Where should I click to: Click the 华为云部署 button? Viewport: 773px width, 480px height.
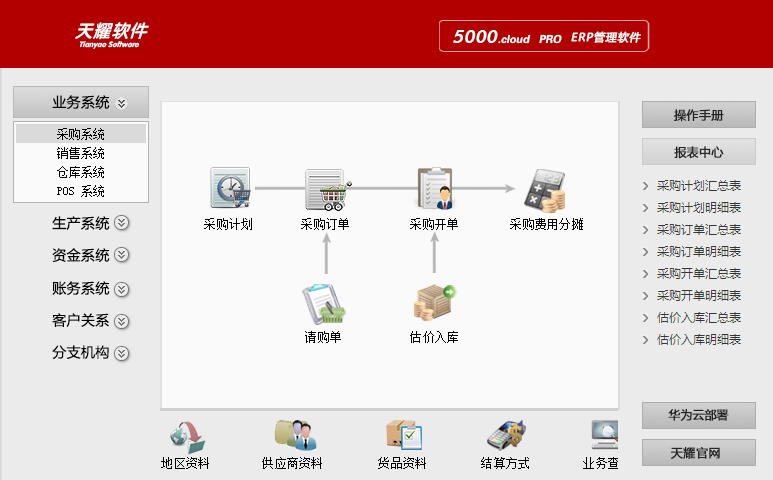pyautogui.click(x=698, y=415)
